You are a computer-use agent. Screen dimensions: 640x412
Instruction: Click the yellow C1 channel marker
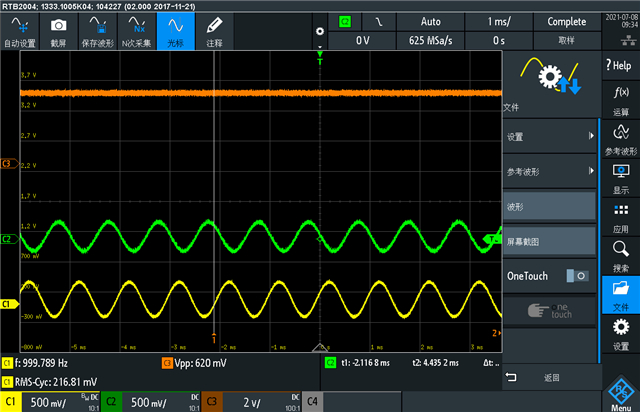point(9,304)
